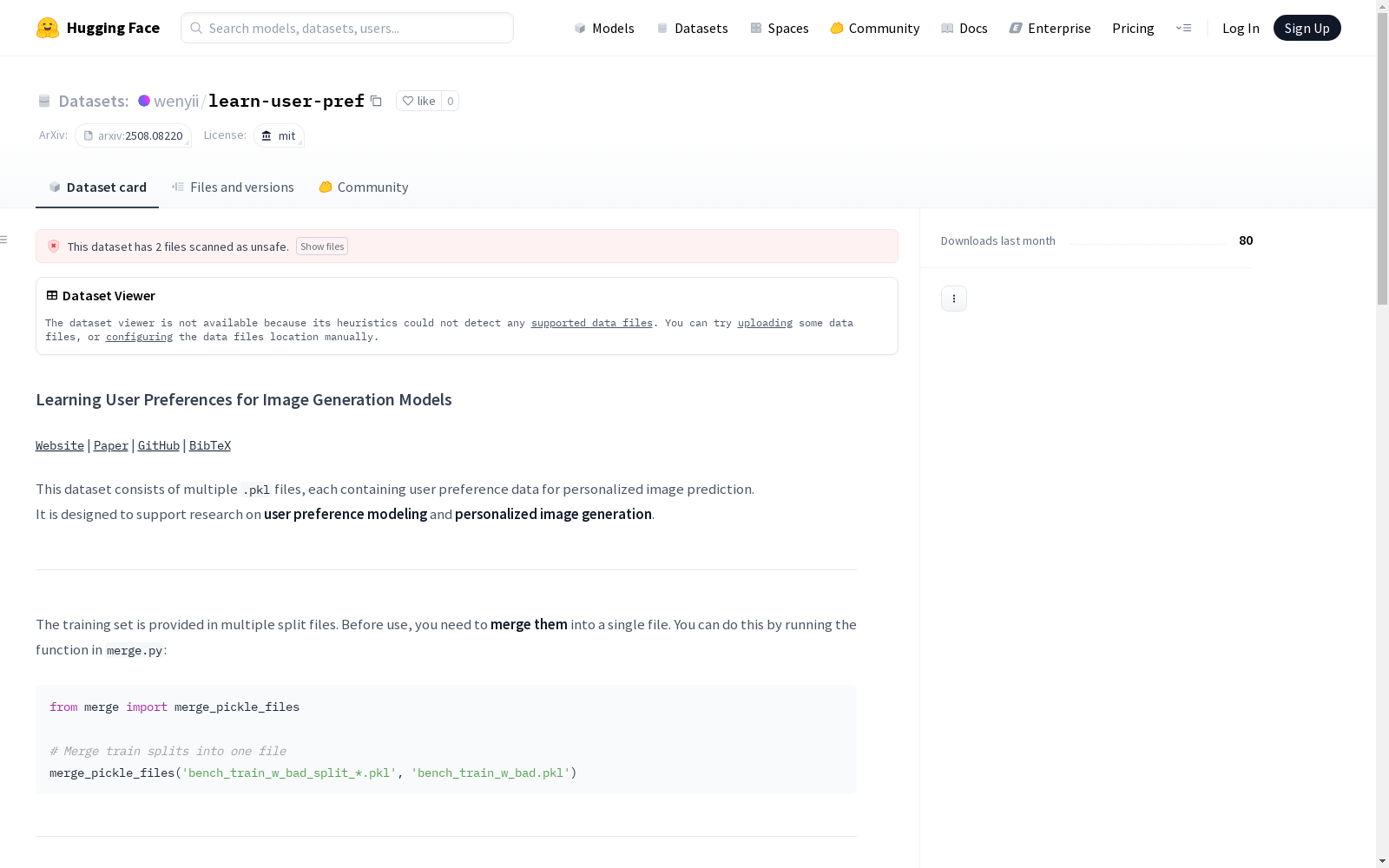Screen dimensions: 1389x868
Task: Open the Docs navigation link
Action: point(964,28)
